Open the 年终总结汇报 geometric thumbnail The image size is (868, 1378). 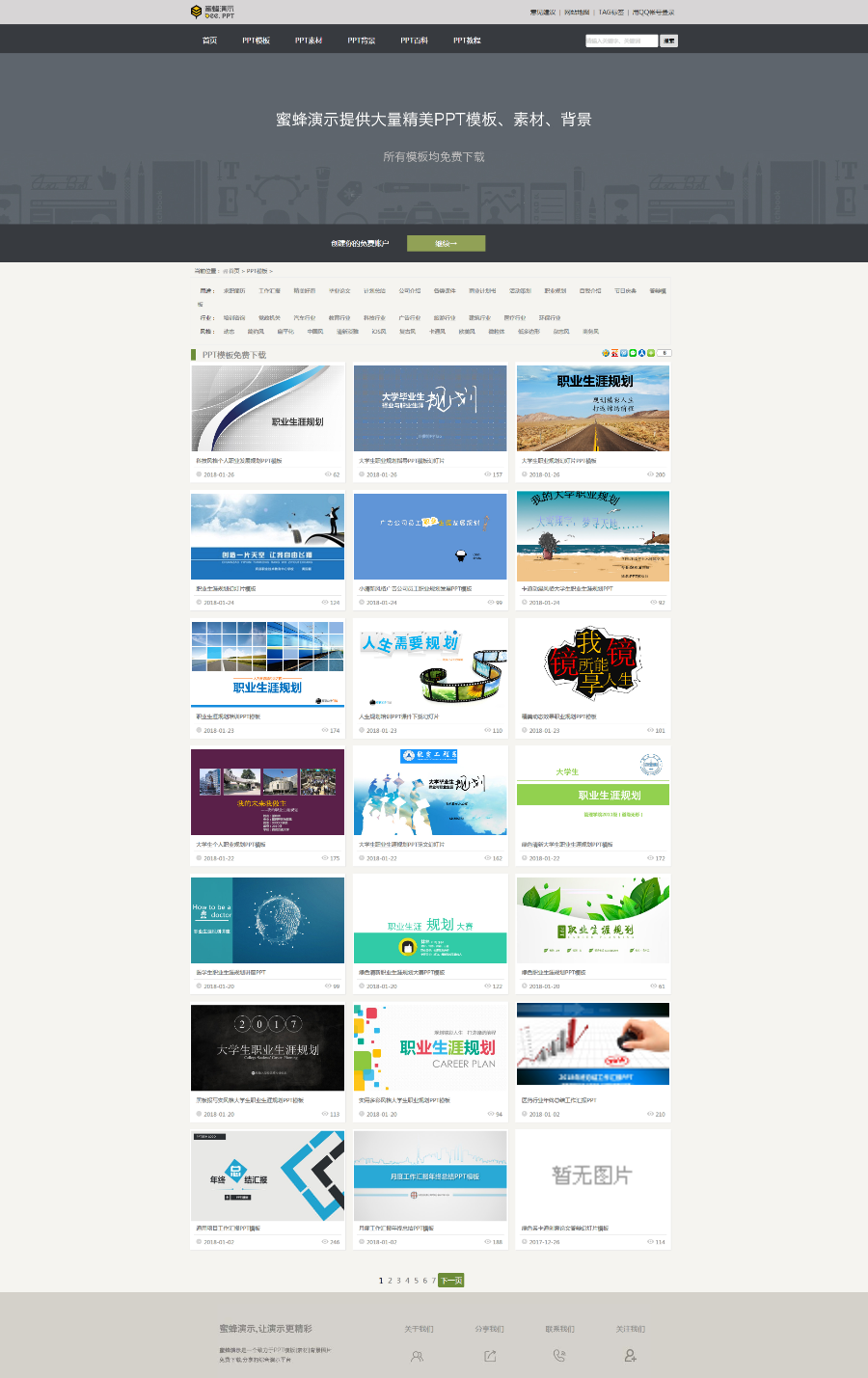point(268,1175)
